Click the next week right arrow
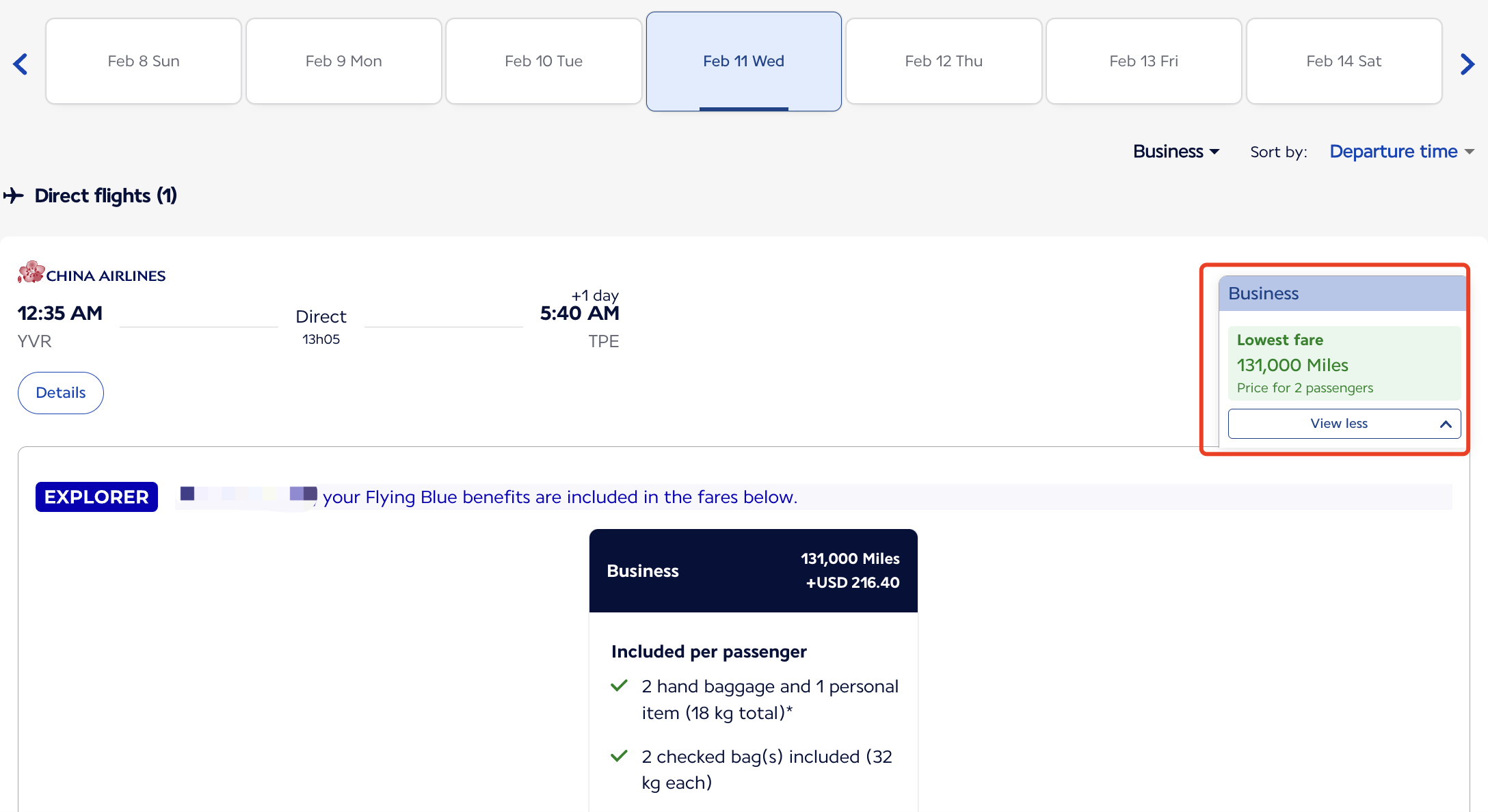This screenshot has width=1488, height=812. [1467, 64]
